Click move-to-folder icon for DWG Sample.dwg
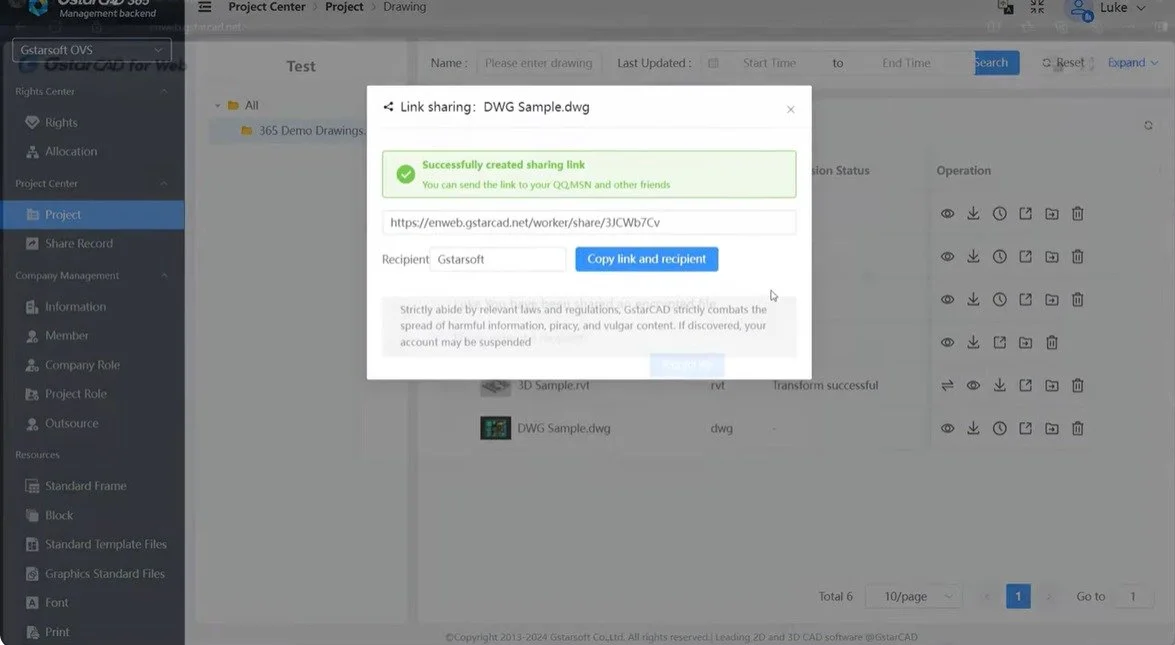The width and height of the screenshot is (1175, 645). click(1051, 429)
